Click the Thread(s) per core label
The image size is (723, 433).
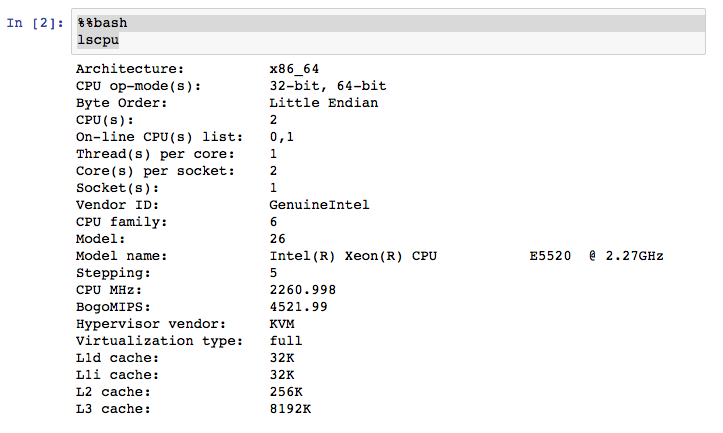pos(155,154)
